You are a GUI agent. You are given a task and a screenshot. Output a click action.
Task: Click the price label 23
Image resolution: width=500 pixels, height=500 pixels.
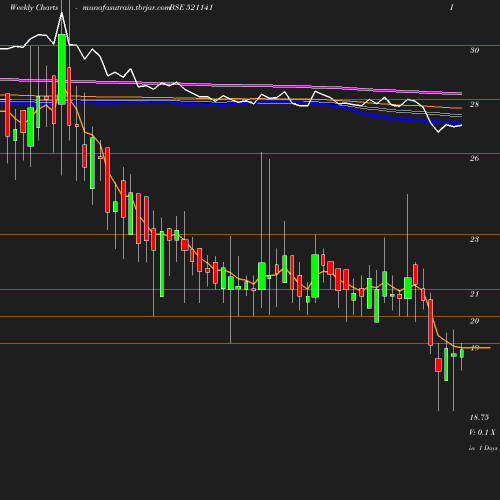[x=474, y=239]
